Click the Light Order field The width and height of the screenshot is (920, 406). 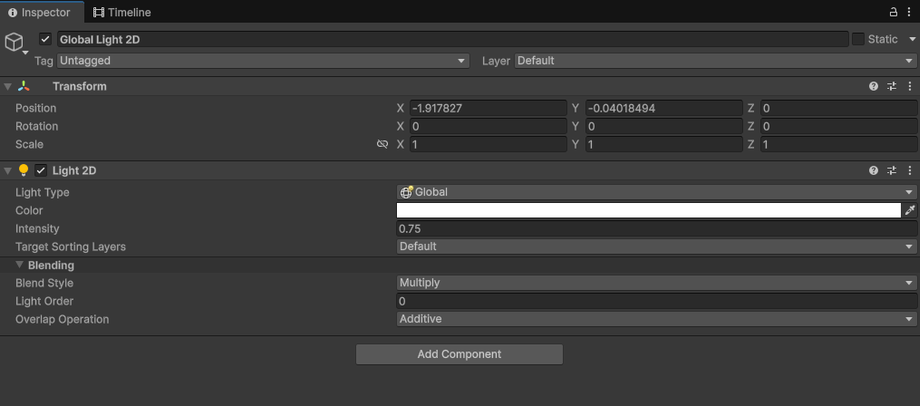coord(657,302)
